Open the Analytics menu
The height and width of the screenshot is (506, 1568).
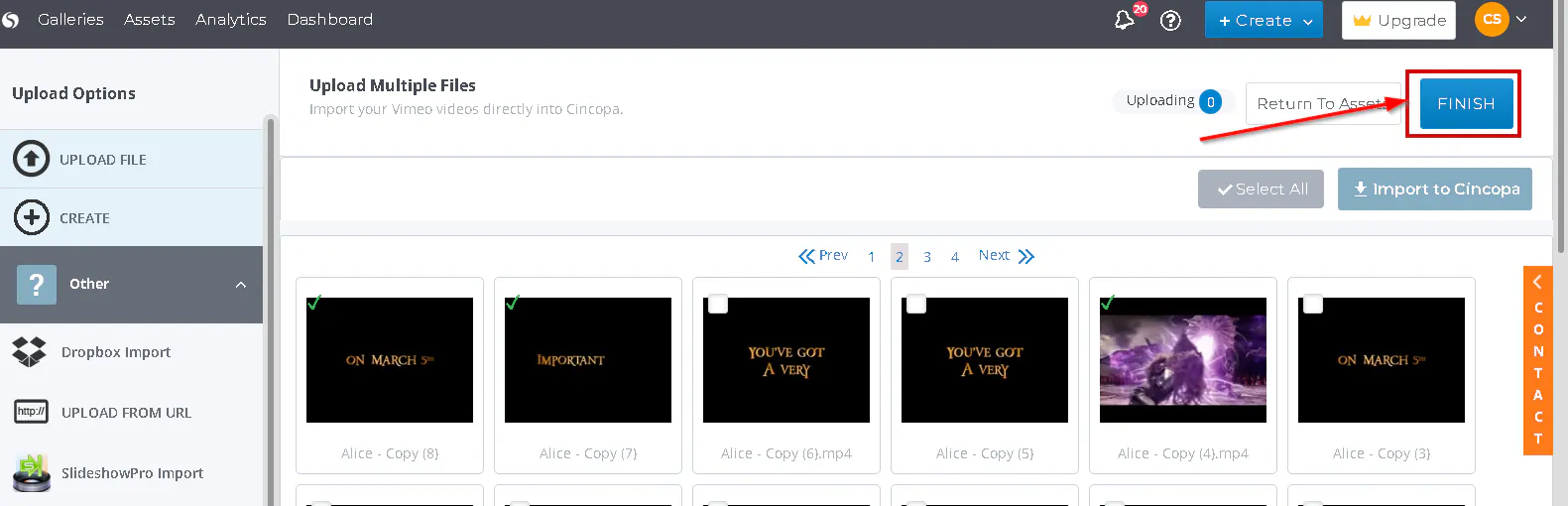click(x=231, y=19)
